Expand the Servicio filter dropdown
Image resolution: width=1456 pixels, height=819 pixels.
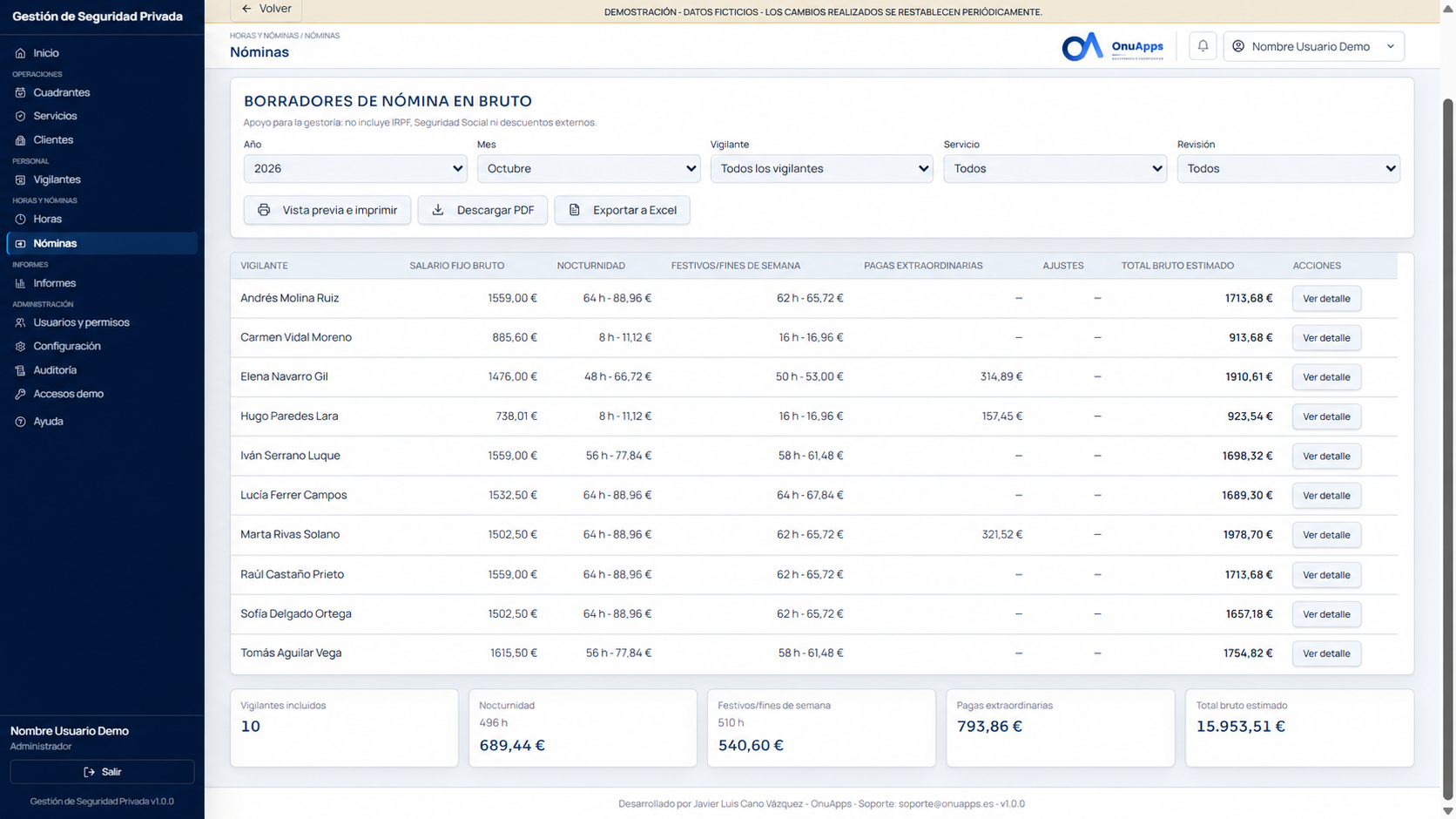click(x=1055, y=168)
